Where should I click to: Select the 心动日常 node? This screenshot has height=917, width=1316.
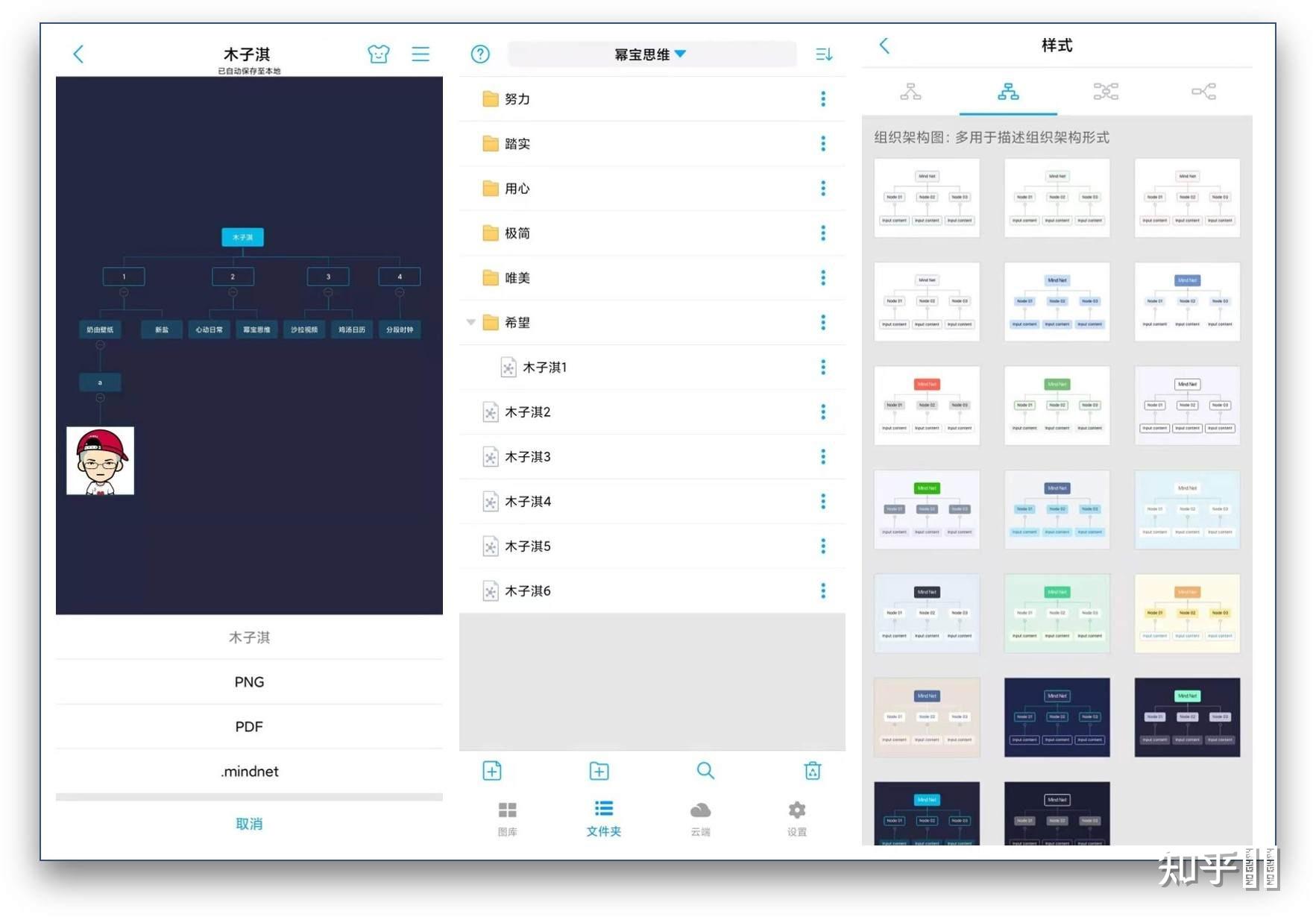[x=209, y=329]
